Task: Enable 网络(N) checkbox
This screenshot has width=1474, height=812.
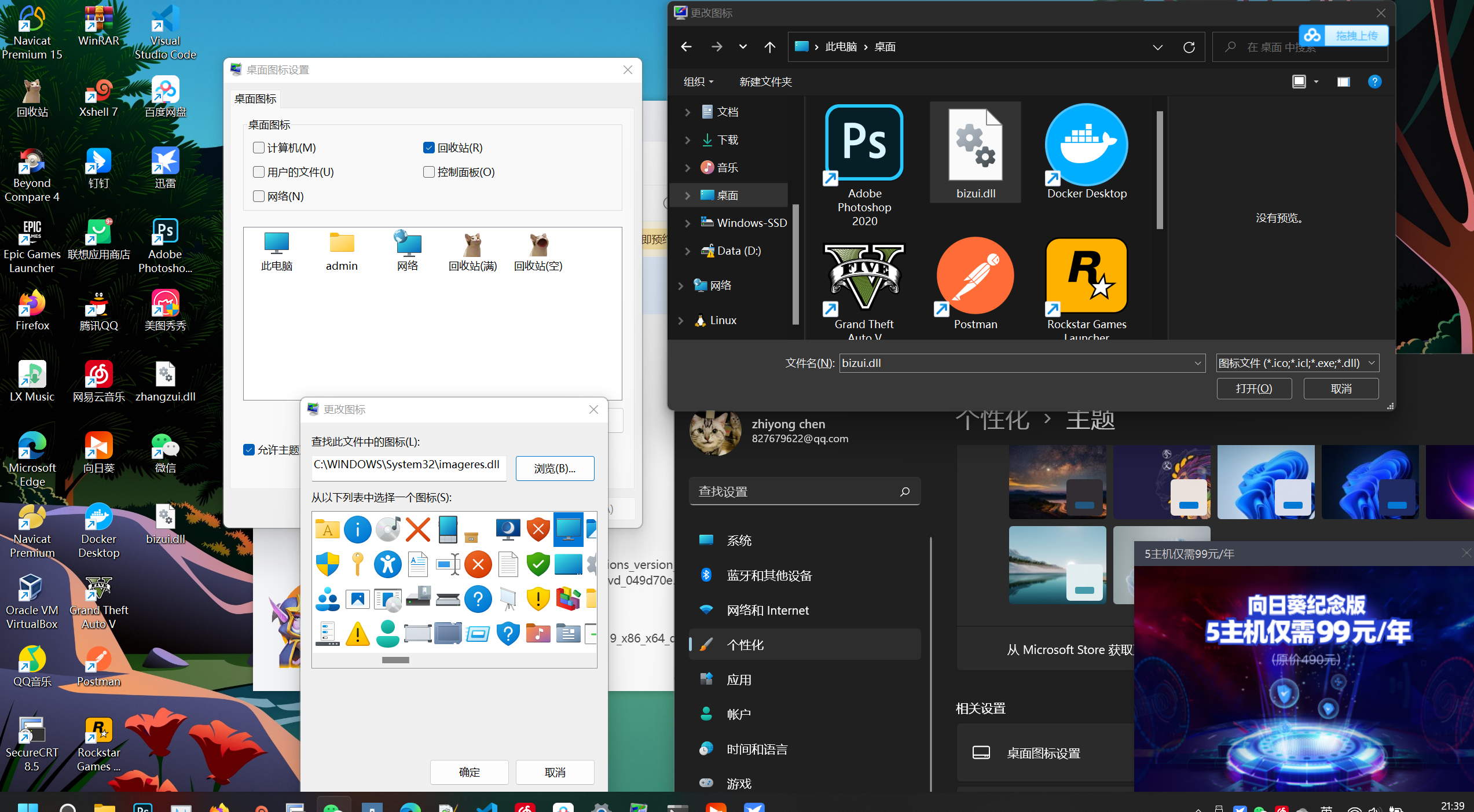Action: coord(259,196)
